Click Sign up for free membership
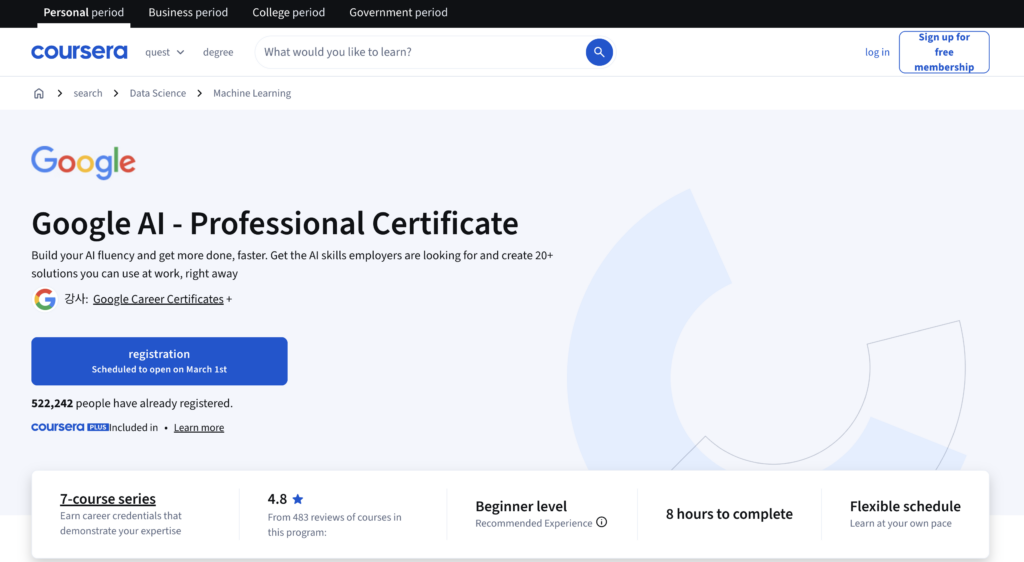 click(x=944, y=52)
